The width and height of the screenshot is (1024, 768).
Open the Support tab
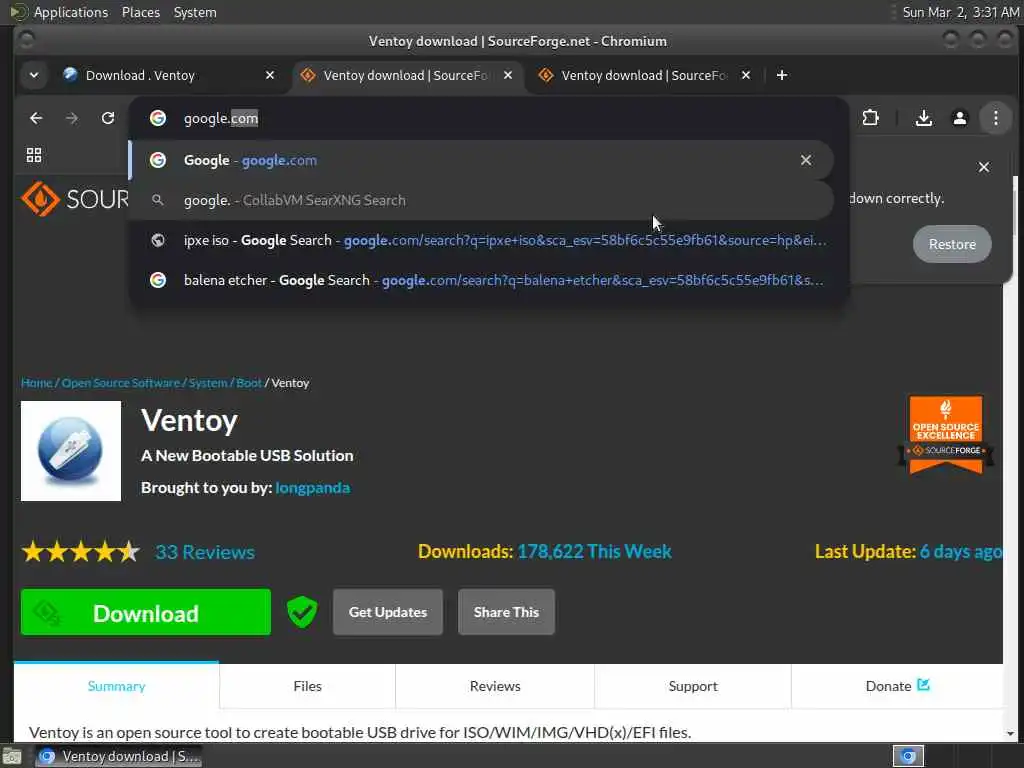(693, 686)
